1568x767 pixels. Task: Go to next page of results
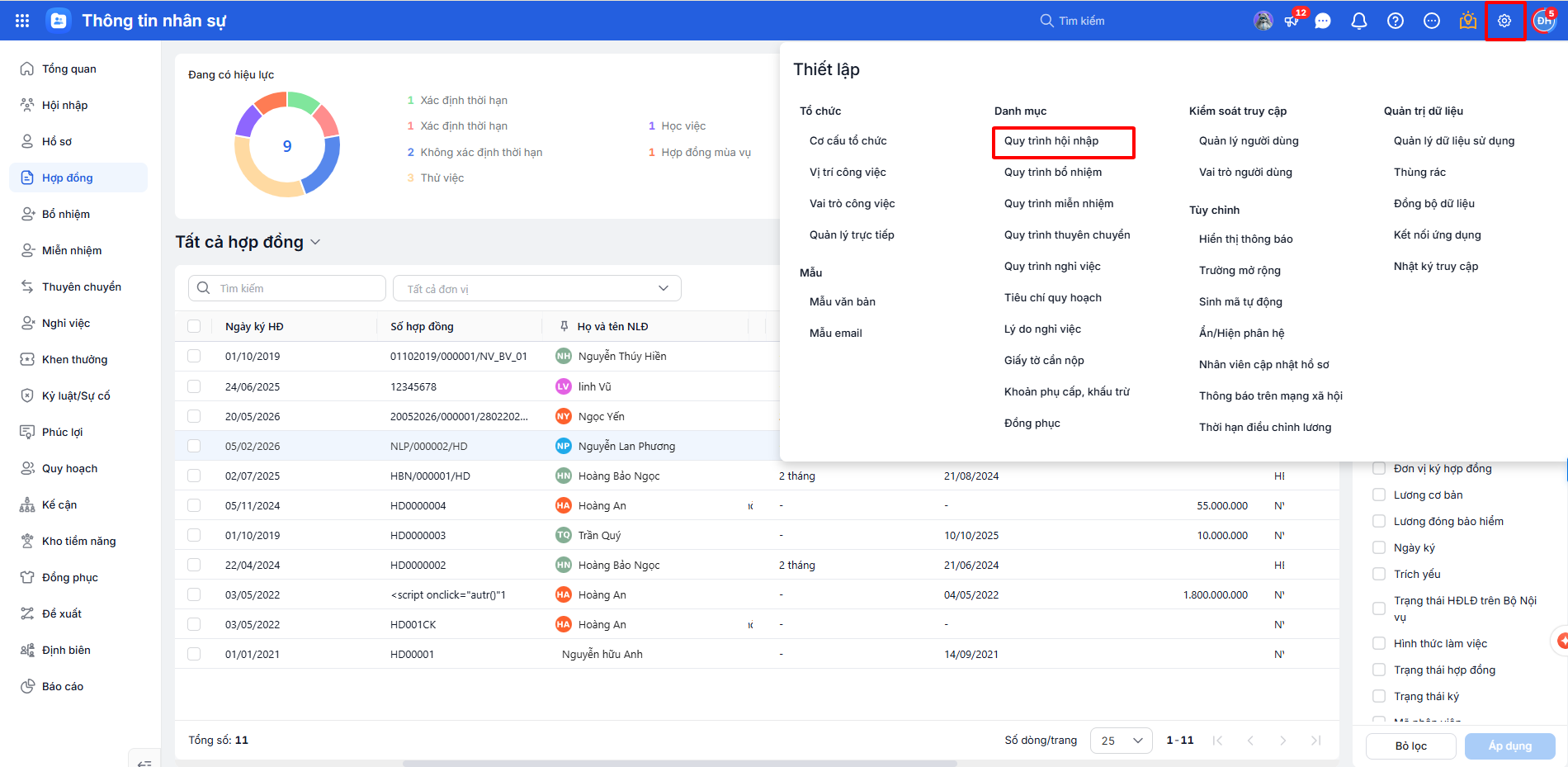point(1283,741)
